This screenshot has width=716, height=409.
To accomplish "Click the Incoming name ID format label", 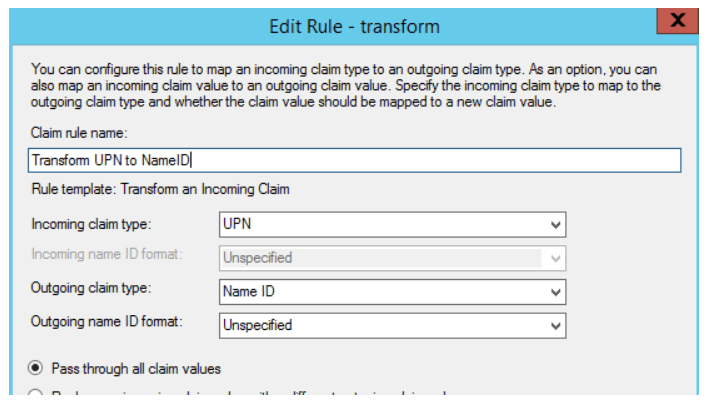I will click(107, 255).
